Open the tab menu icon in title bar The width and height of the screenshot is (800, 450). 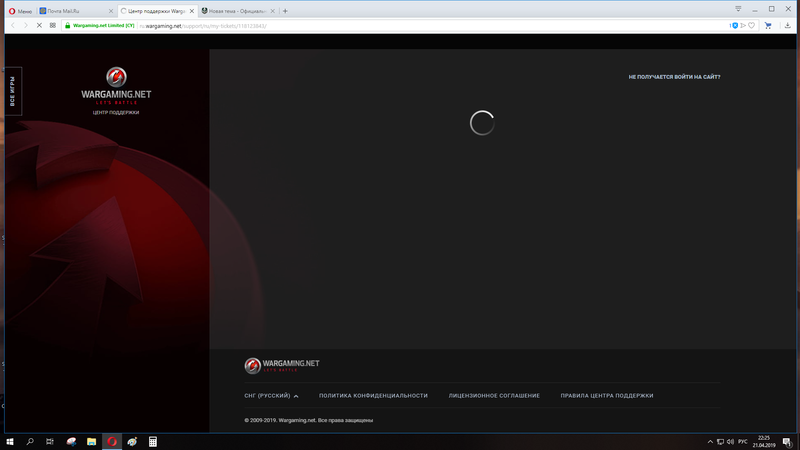point(738,9)
